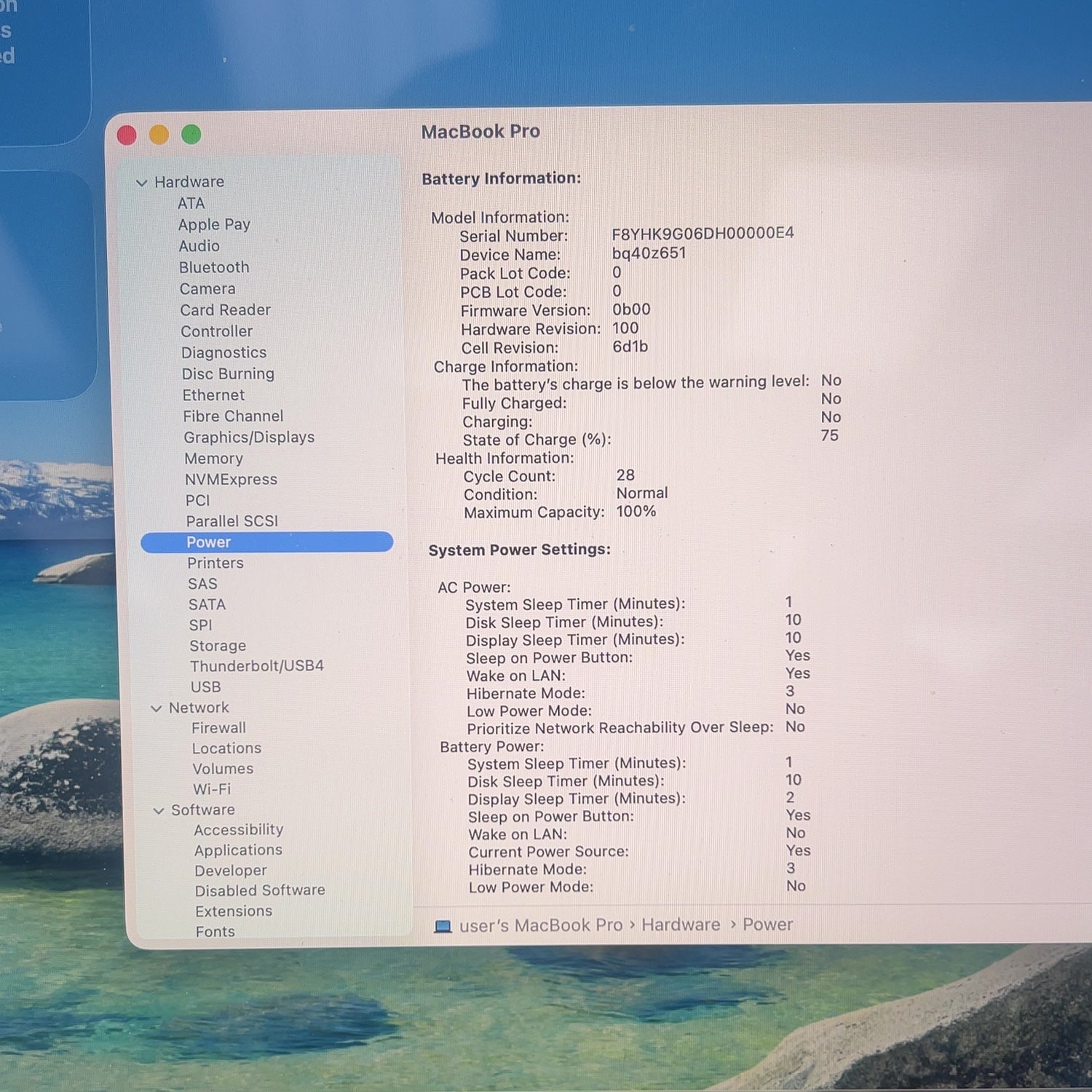Click Hardware in the path bar

click(681, 925)
